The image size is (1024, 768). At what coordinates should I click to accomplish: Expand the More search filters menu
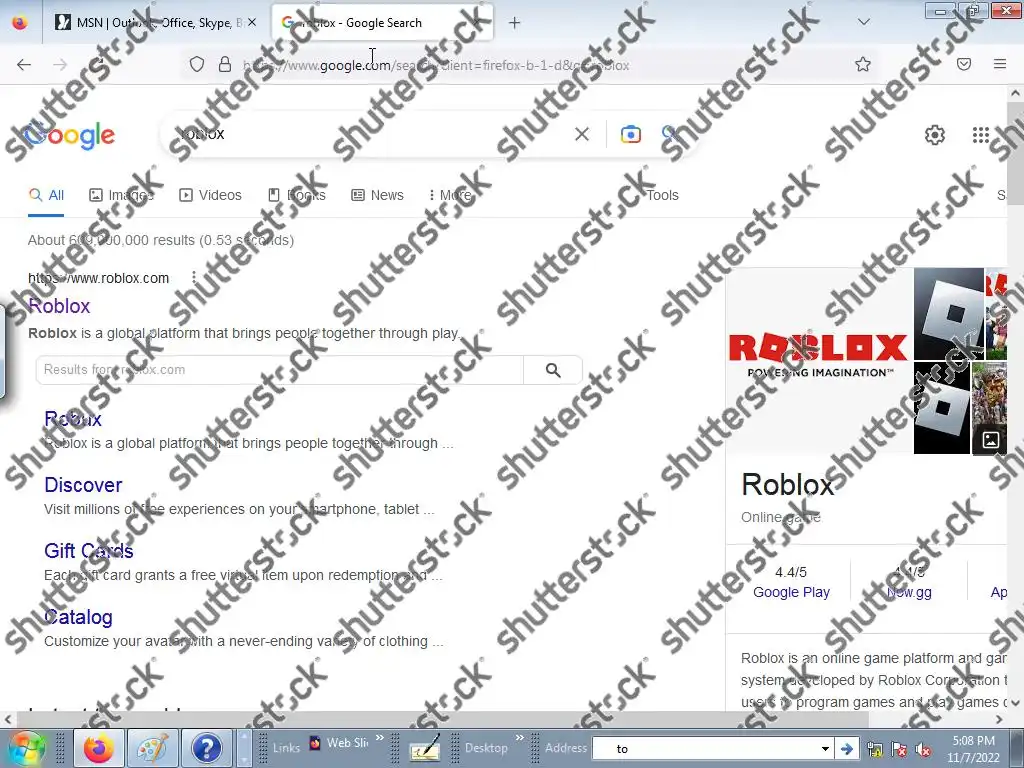451,195
